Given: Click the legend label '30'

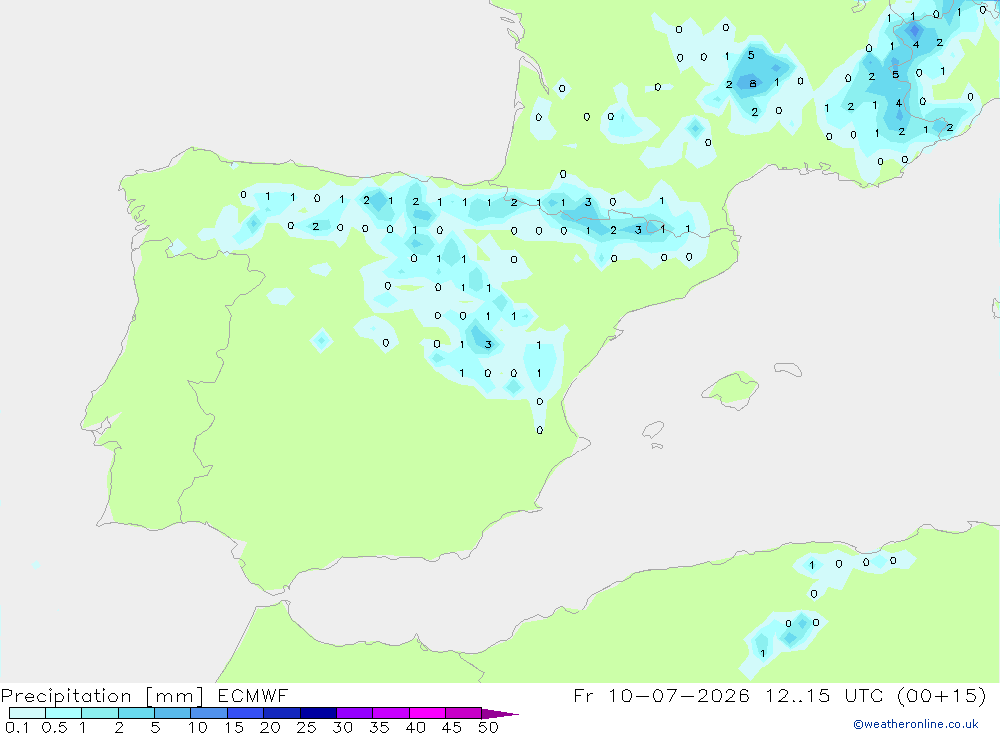Looking at the screenshot, I should [343, 727].
